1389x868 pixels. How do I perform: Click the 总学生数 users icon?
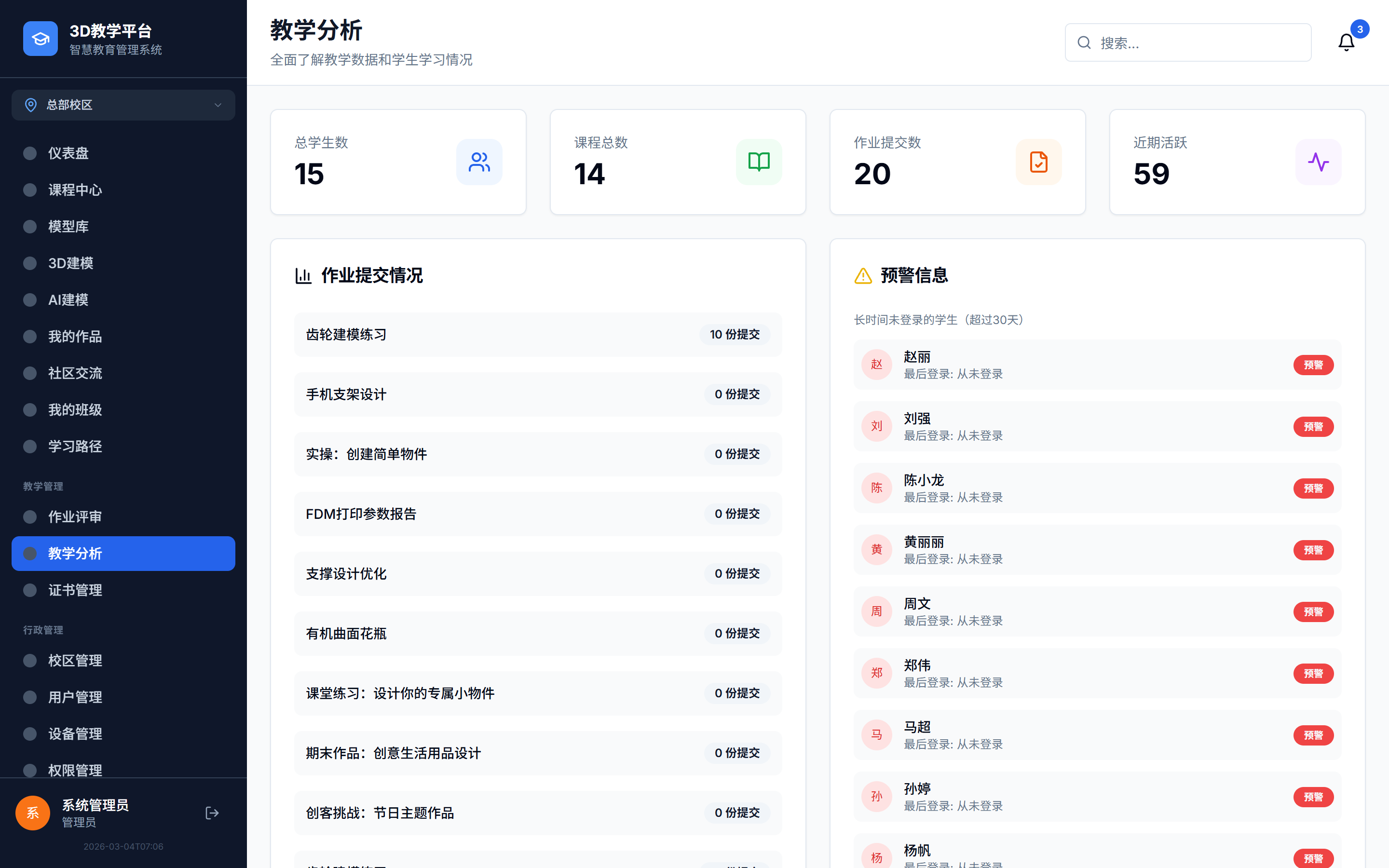point(479,162)
